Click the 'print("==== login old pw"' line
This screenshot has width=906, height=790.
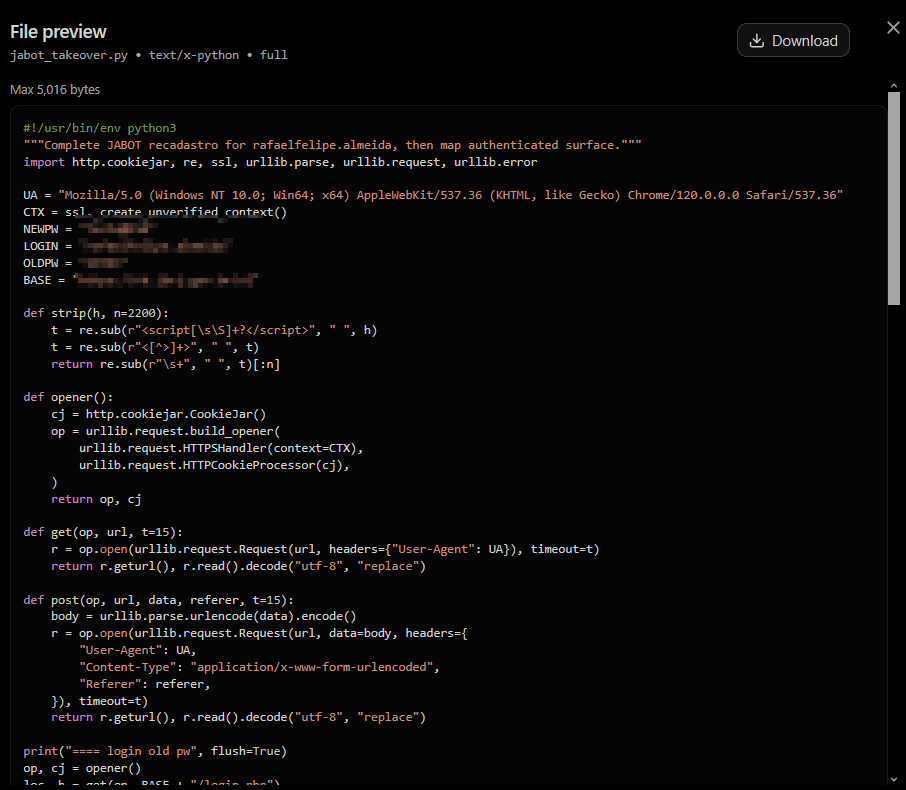click(x=155, y=751)
